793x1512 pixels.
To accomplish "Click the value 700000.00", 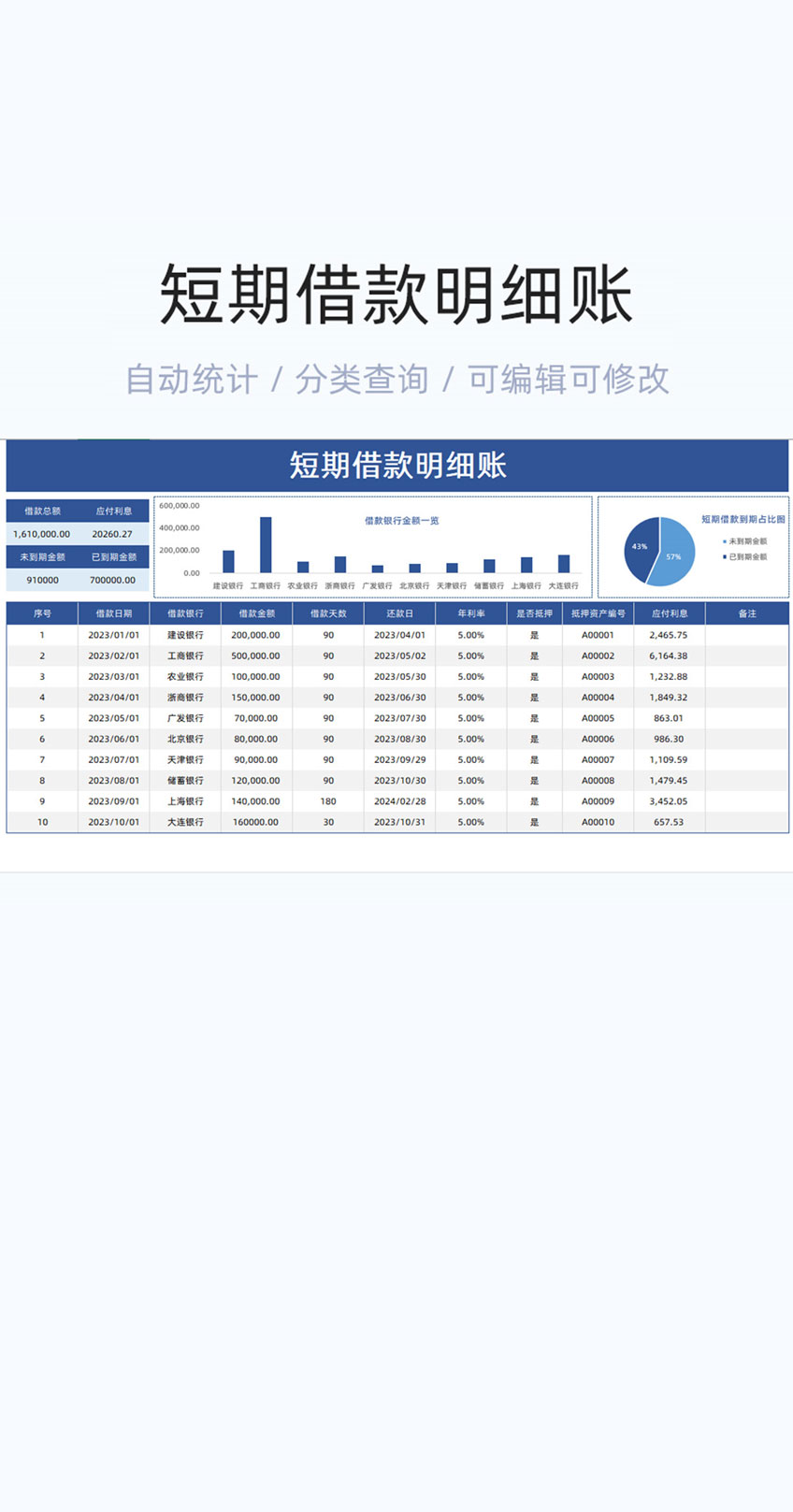I will click(113, 580).
